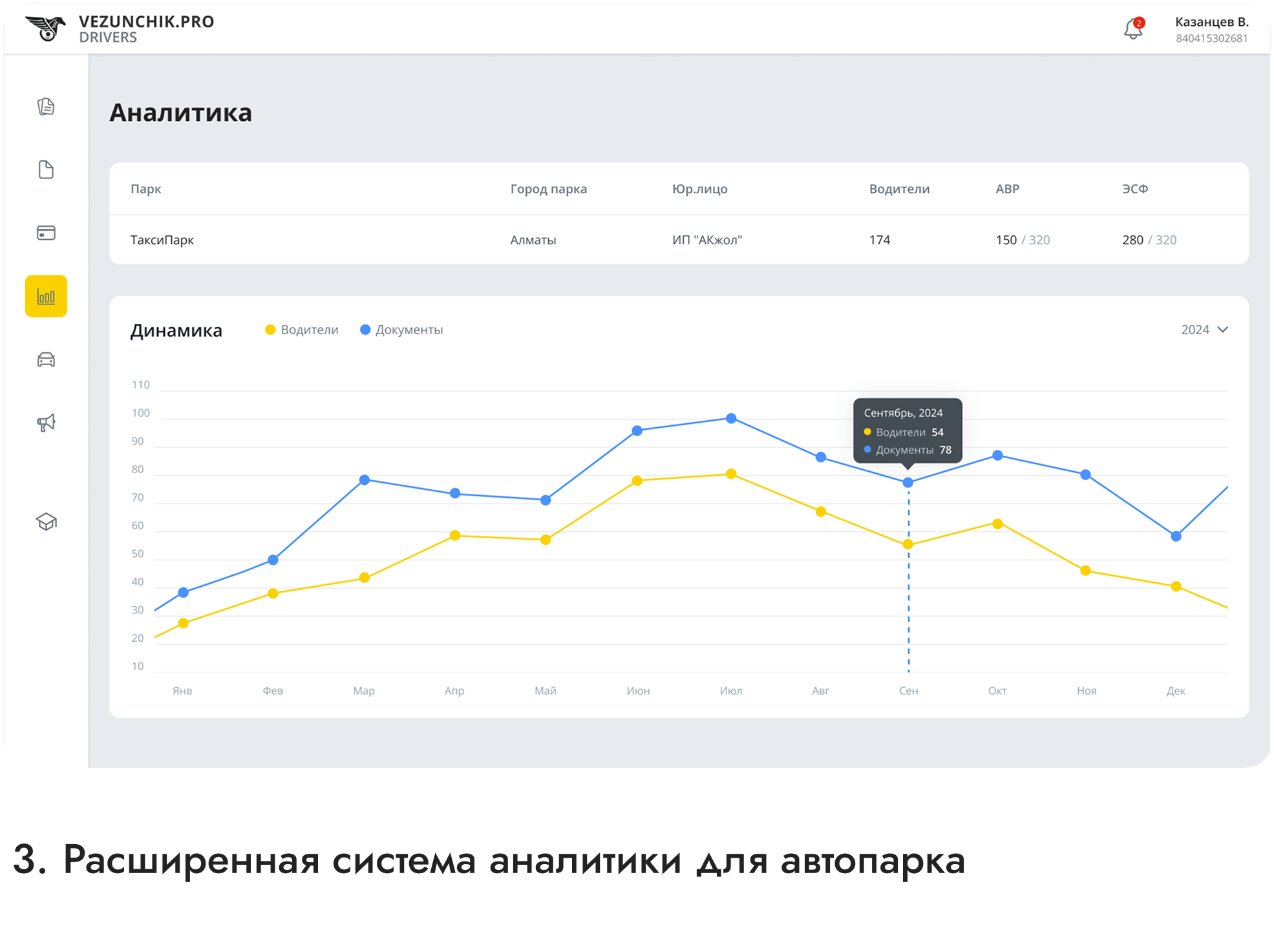Open the graduation cap training icon
This screenshot has width=1274, height=952.
46,522
